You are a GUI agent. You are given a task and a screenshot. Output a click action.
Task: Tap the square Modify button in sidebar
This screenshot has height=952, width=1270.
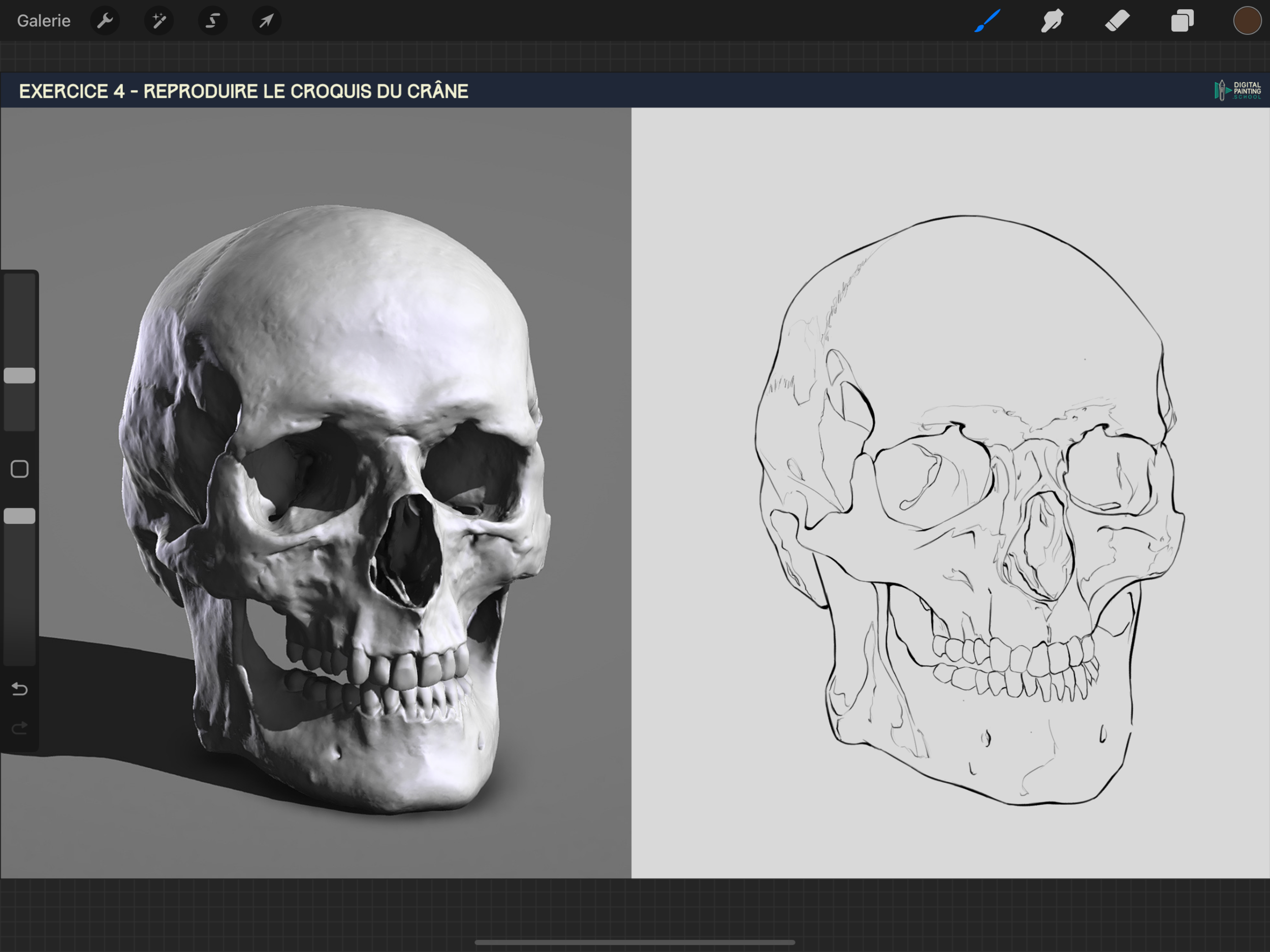tap(19, 469)
